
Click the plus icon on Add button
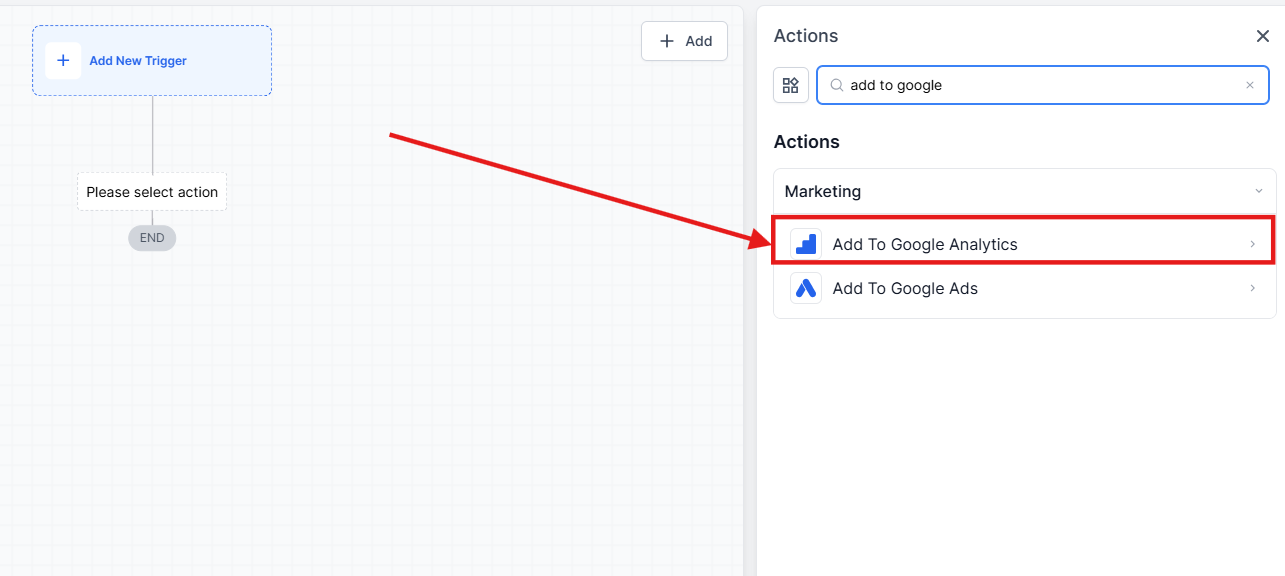[x=667, y=41]
